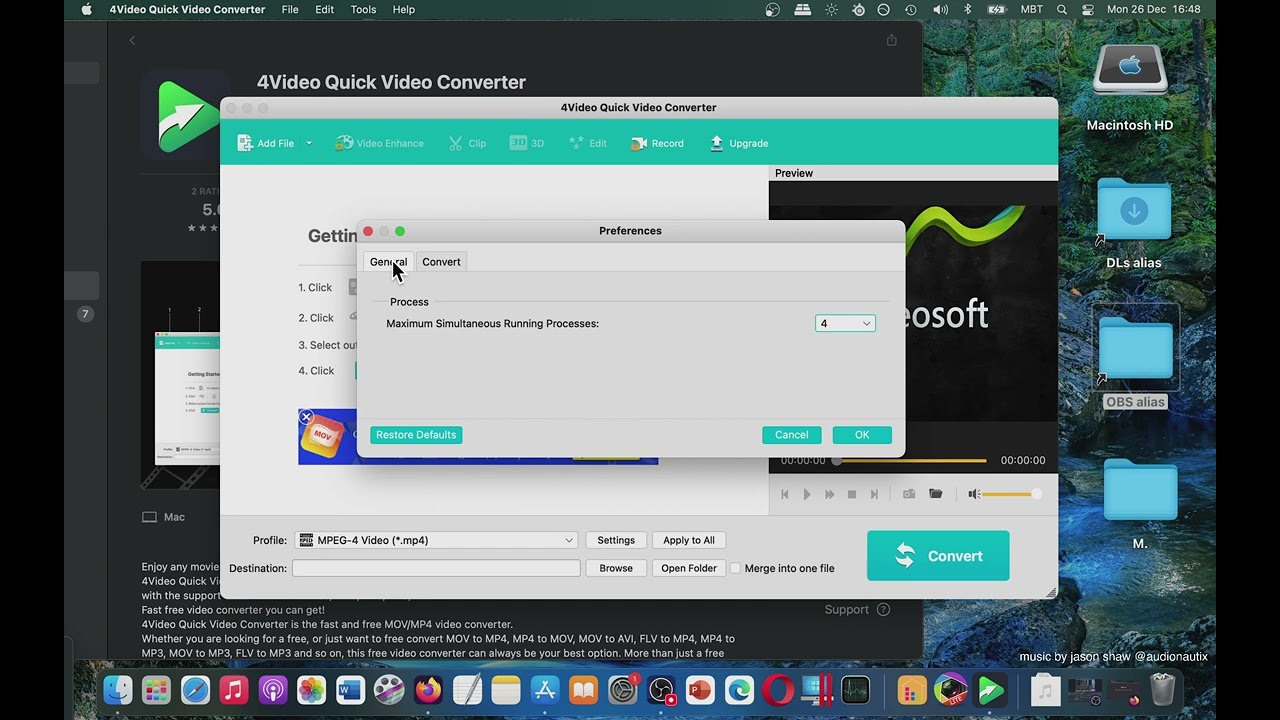This screenshot has width=1280, height=720.
Task: Open App Store icon in Dock
Action: point(545,690)
